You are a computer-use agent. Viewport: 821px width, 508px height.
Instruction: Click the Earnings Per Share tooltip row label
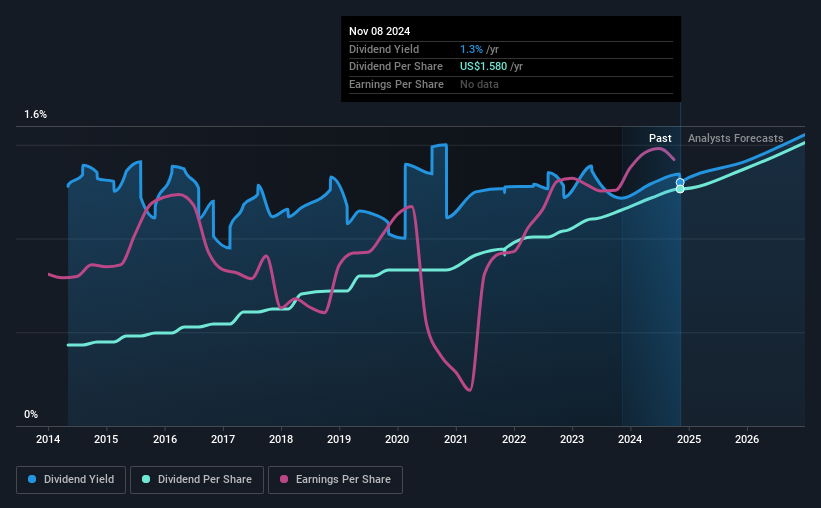396,84
